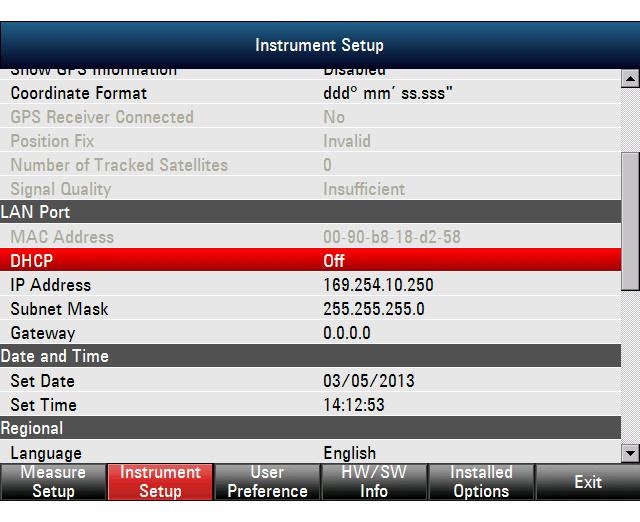
Task: Click the scroll up arrow
Action: (630, 78)
